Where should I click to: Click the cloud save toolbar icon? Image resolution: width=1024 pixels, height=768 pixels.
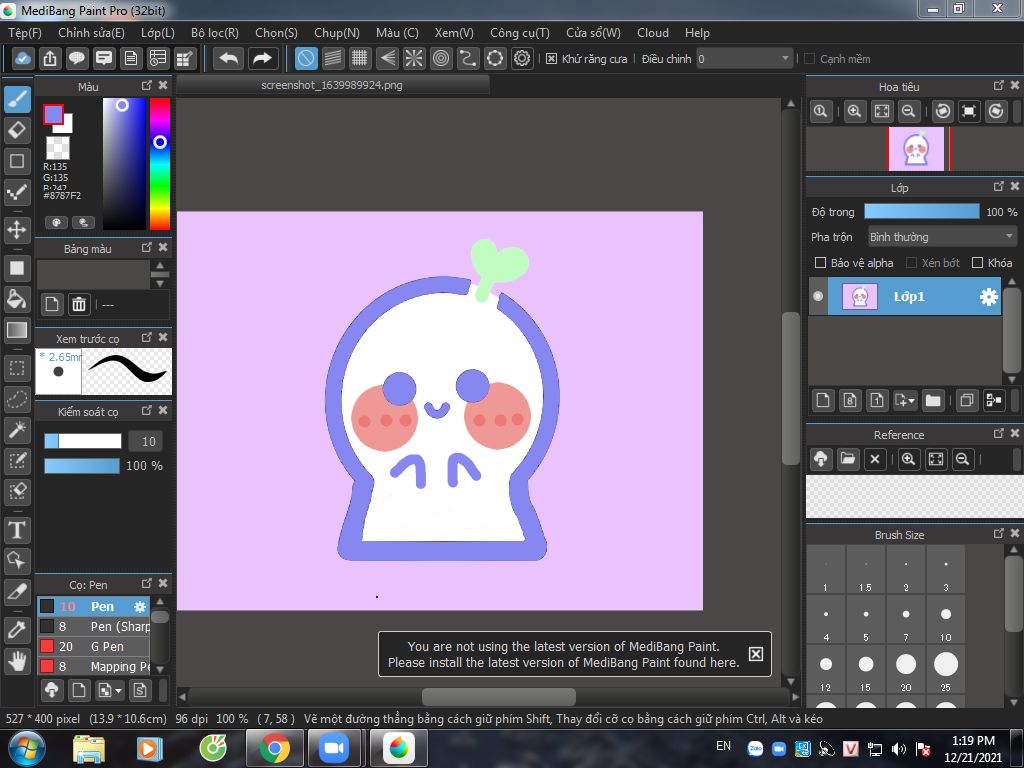coord(22,59)
